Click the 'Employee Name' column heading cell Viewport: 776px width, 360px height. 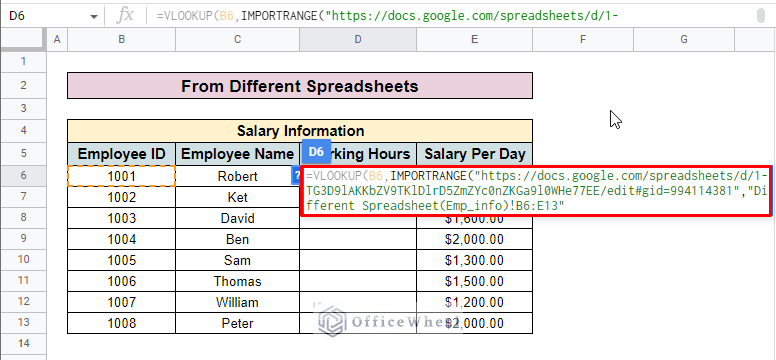(x=238, y=154)
